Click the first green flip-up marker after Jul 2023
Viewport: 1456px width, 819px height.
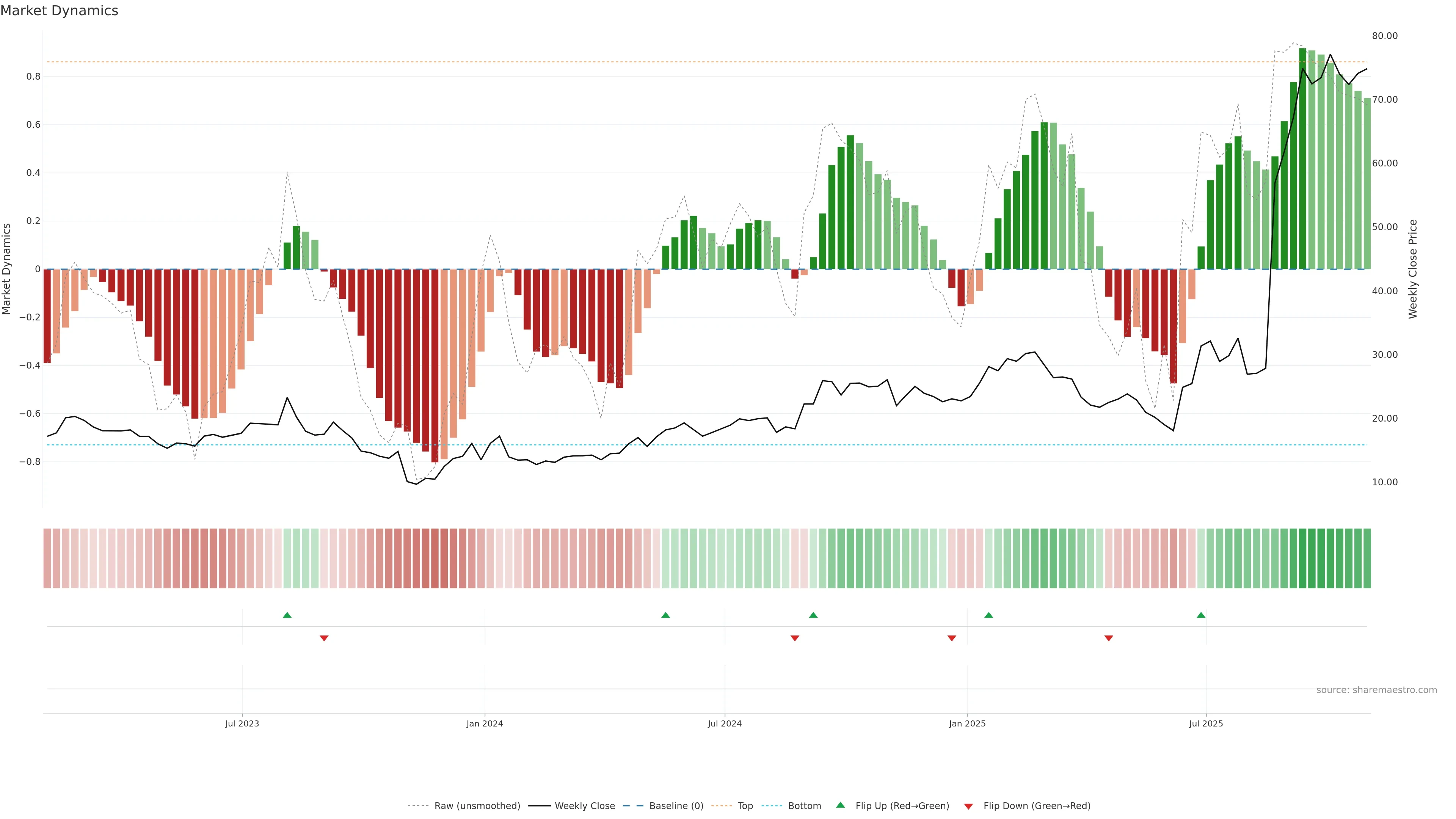[x=287, y=615]
